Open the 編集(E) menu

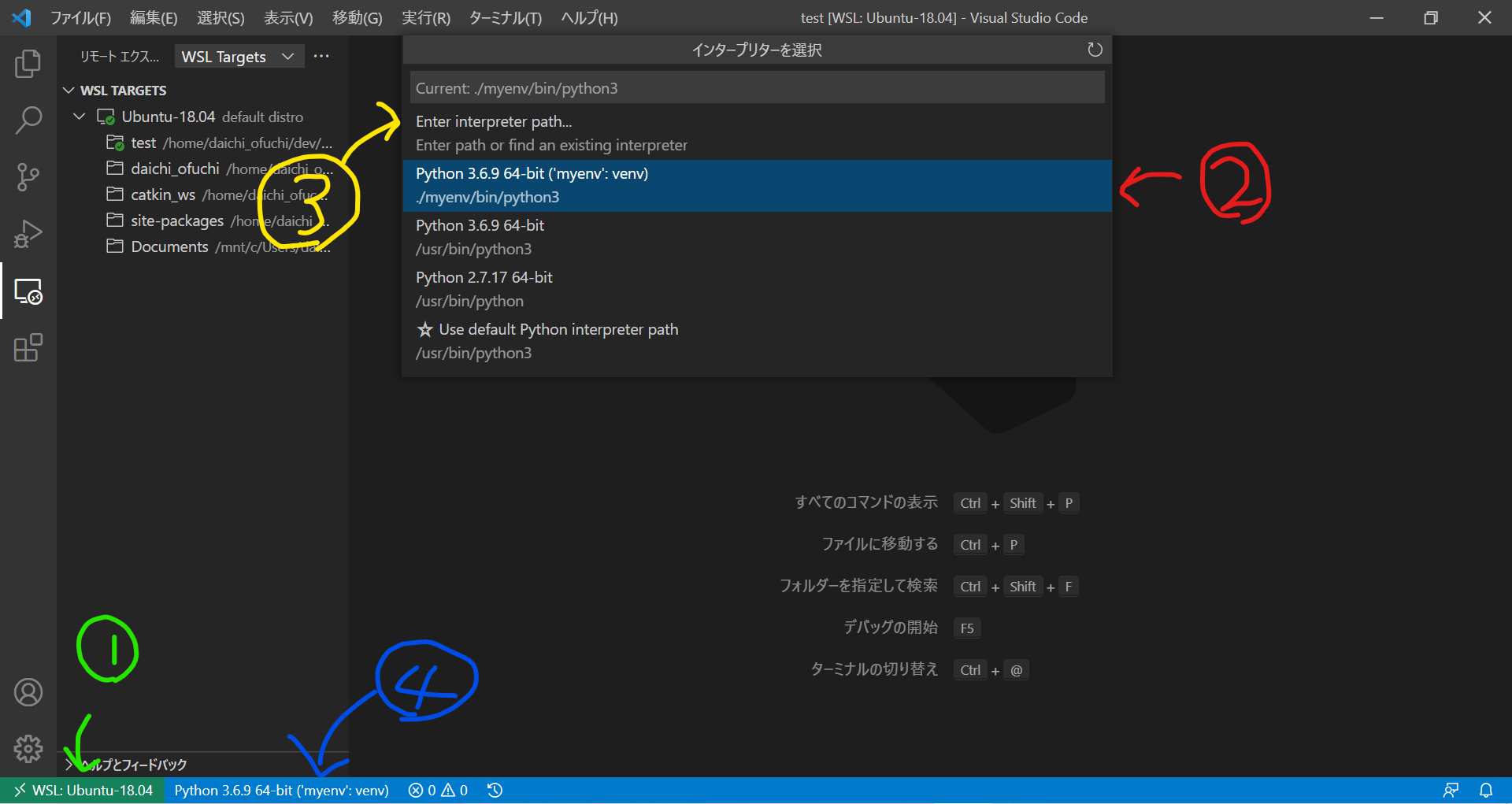tap(154, 17)
